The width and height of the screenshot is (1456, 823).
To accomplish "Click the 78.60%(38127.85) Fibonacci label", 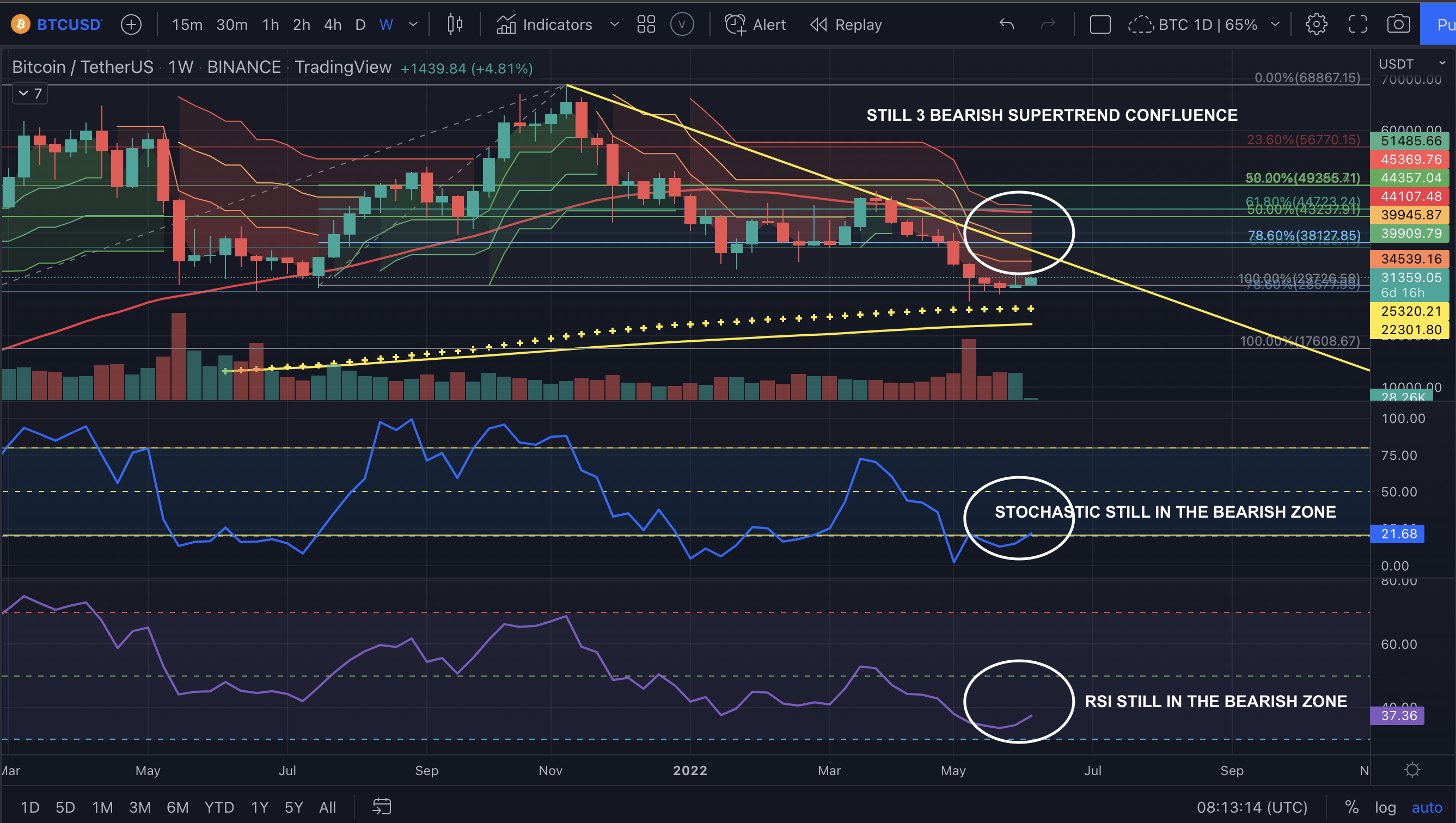I will click(x=1304, y=235).
